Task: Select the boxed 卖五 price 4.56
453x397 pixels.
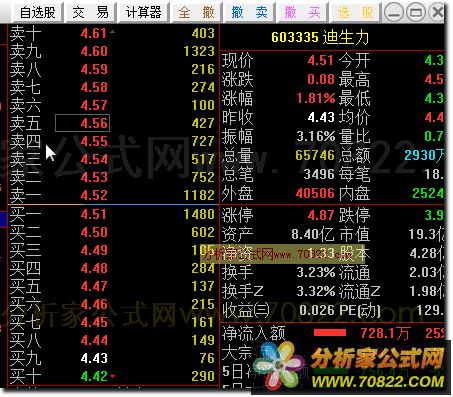Action: point(82,123)
